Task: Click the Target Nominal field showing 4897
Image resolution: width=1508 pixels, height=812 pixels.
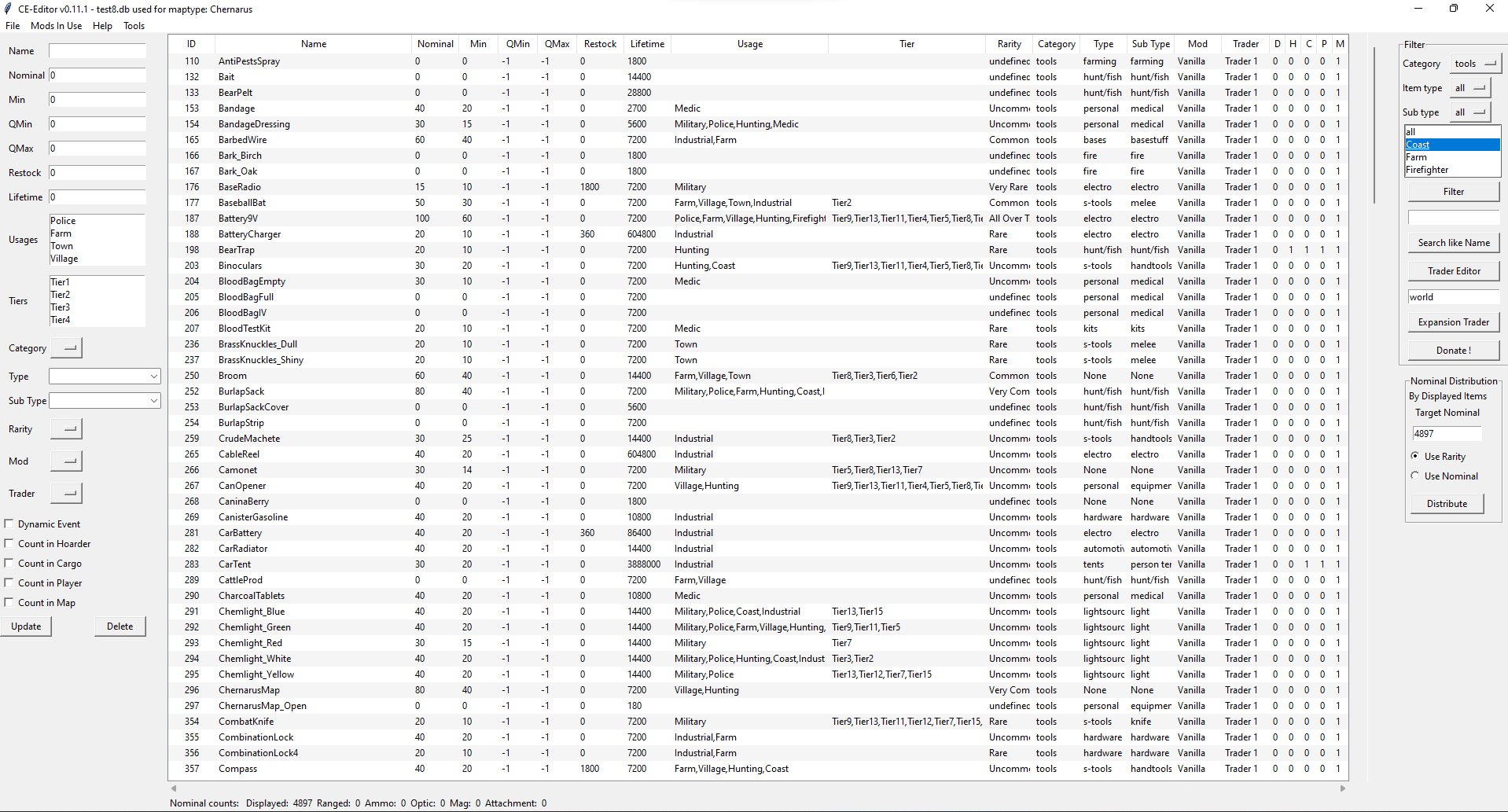Action: [x=1447, y=434]
